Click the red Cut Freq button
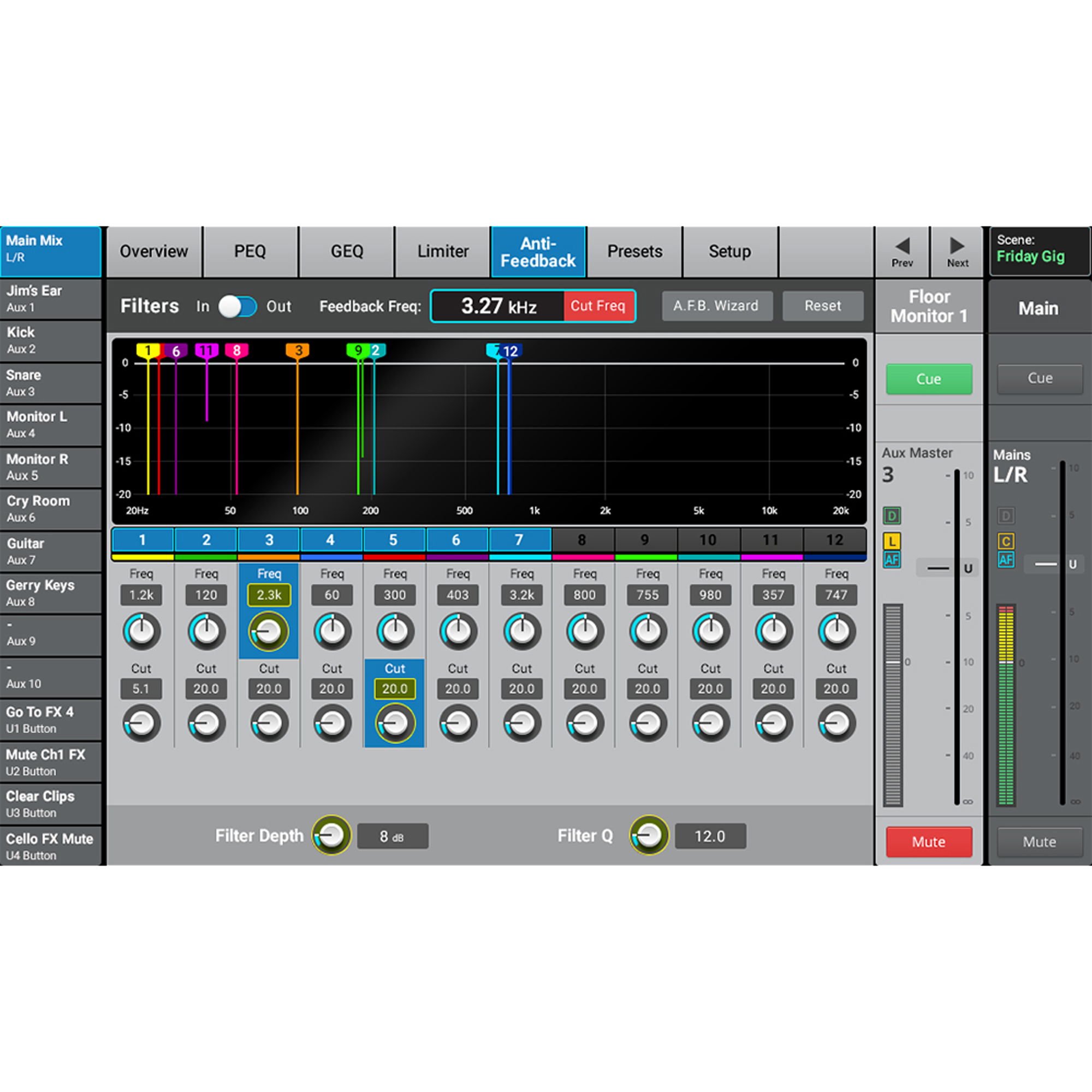Image resolution: width=1092 pixels, height=1092 pixels. click(x=598, y=306)
